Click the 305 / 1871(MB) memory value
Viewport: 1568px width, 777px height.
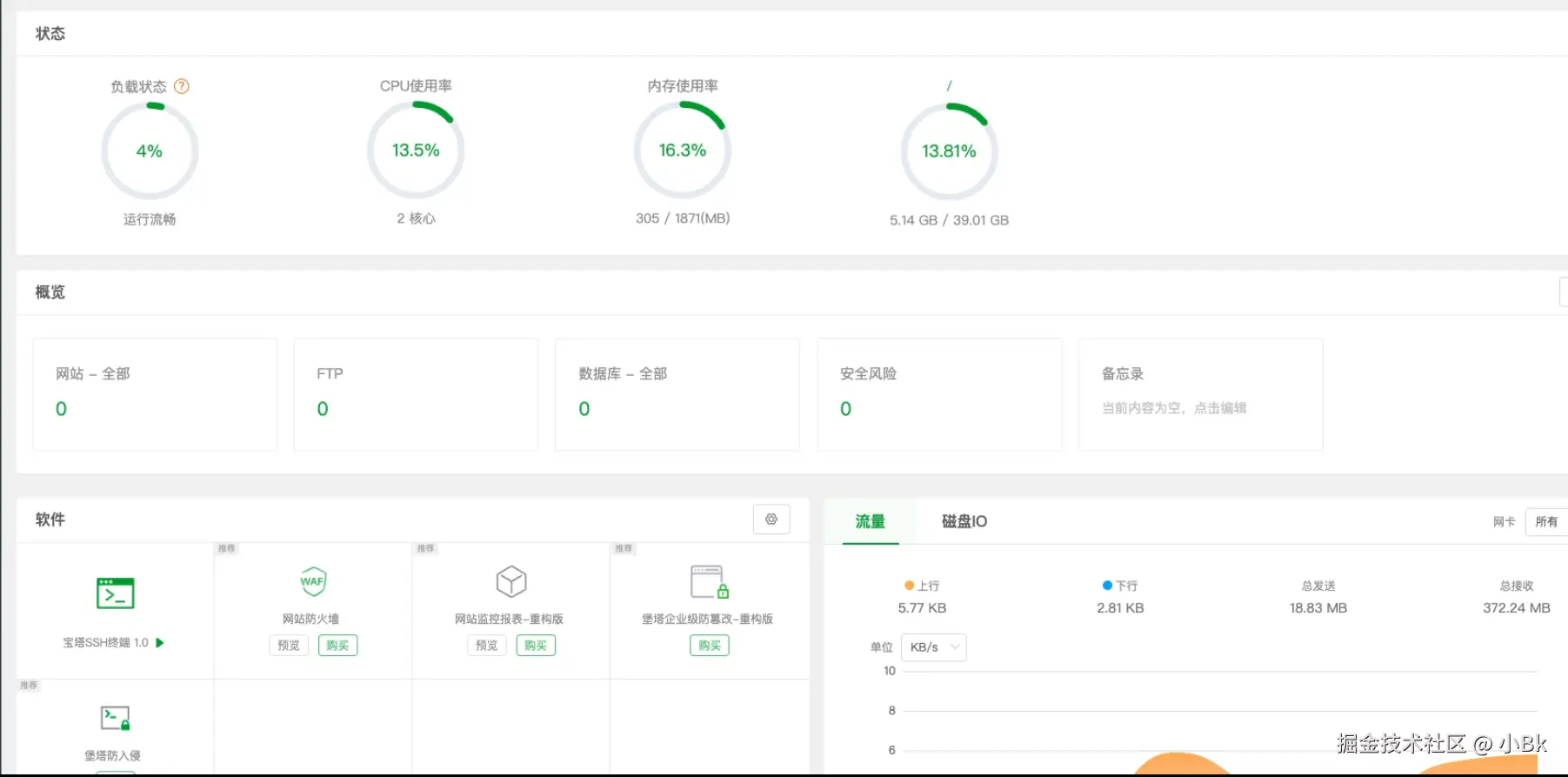[x=683, y=218]
